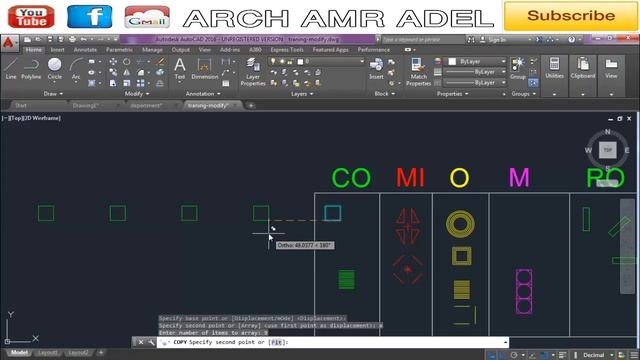Click the Match Properties icon

pyautogui.click(x=418, y=72)
